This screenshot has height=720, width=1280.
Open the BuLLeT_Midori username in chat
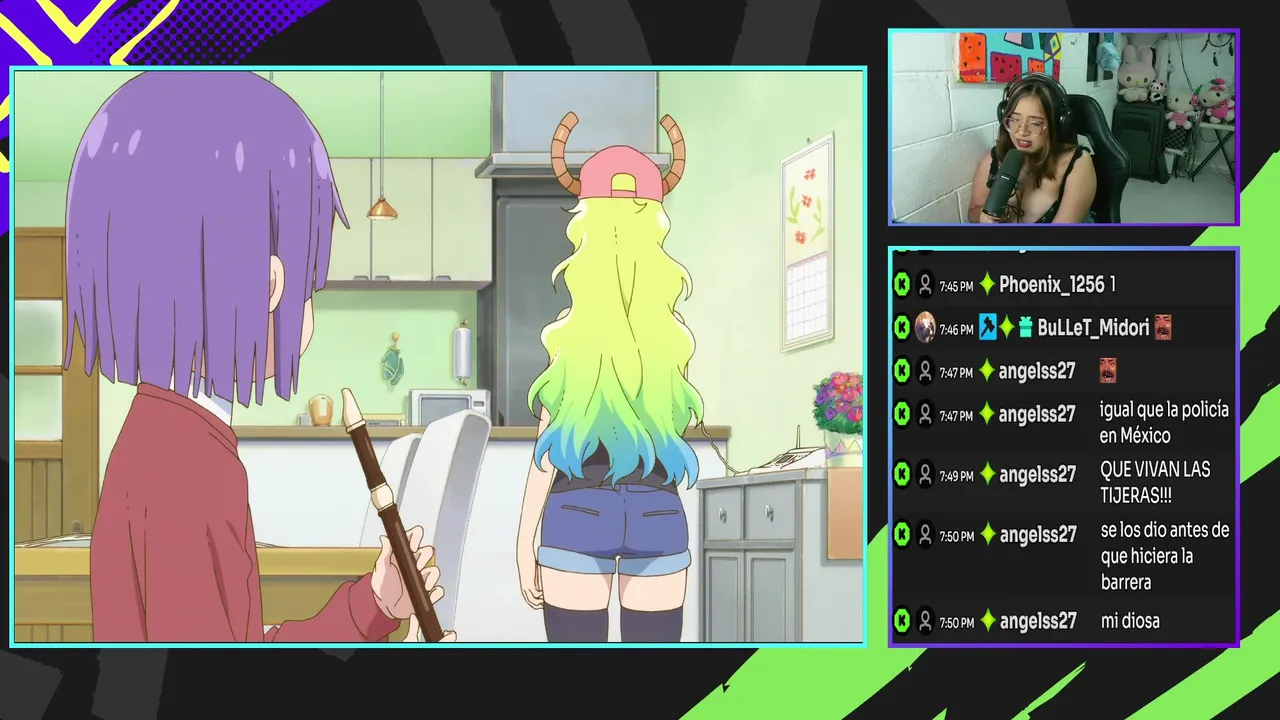tap(1094, 327)
